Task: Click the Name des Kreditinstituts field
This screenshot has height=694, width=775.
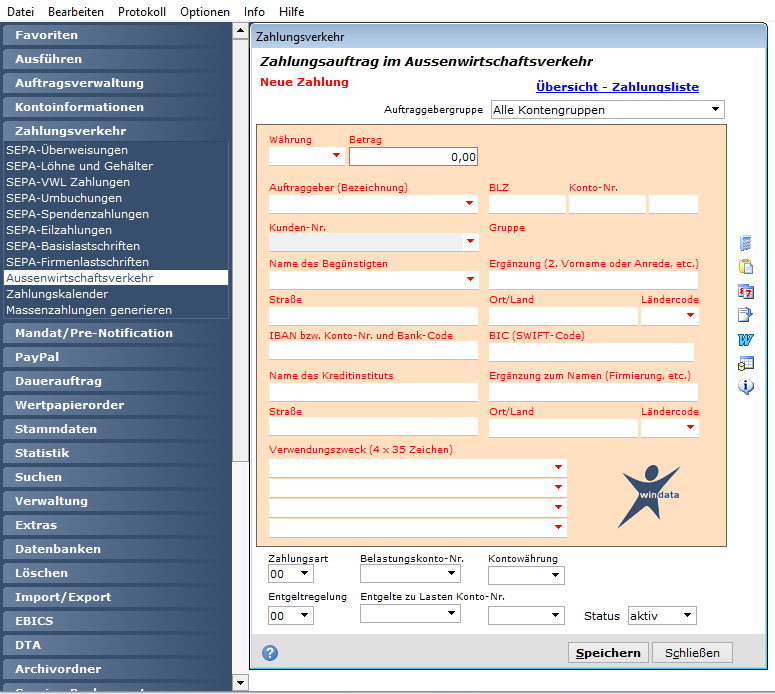Action: [373, 392]
